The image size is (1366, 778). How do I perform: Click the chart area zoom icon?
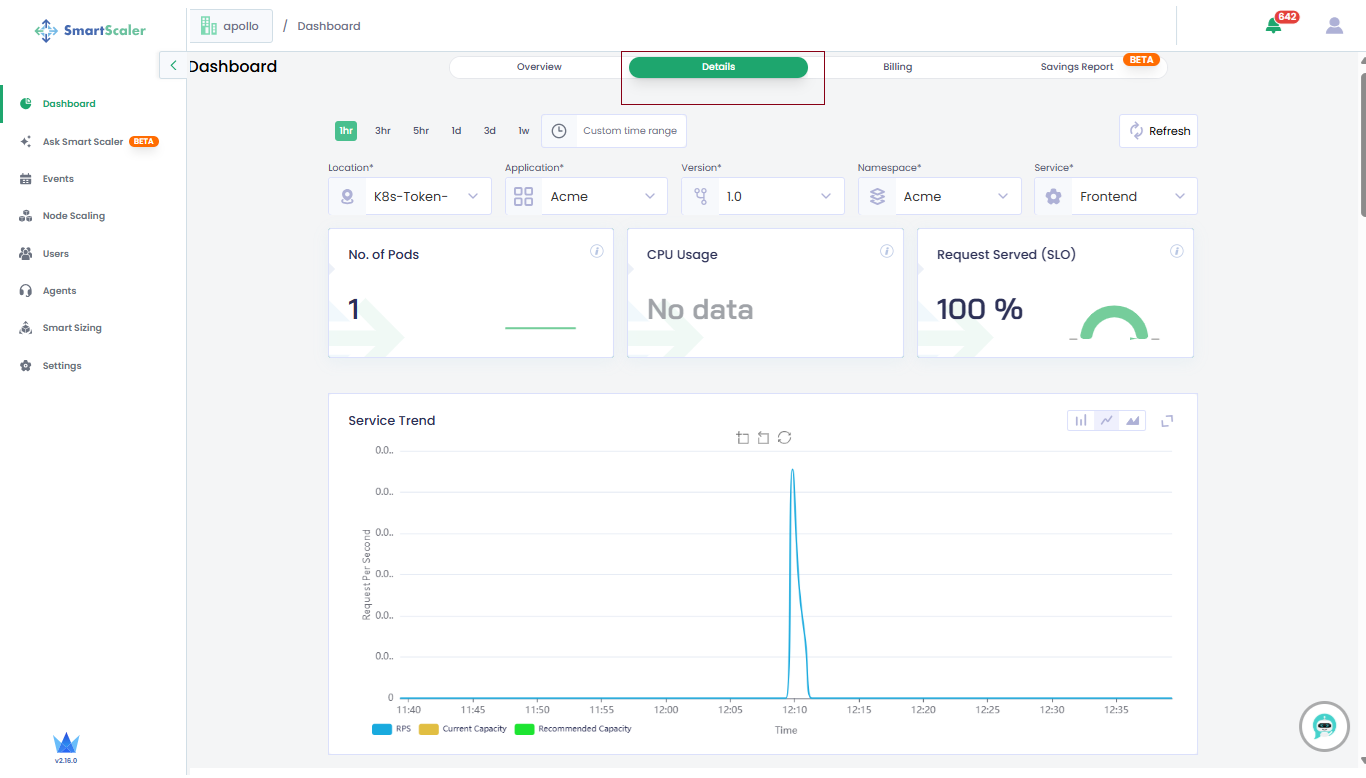(x=742, y=438)
